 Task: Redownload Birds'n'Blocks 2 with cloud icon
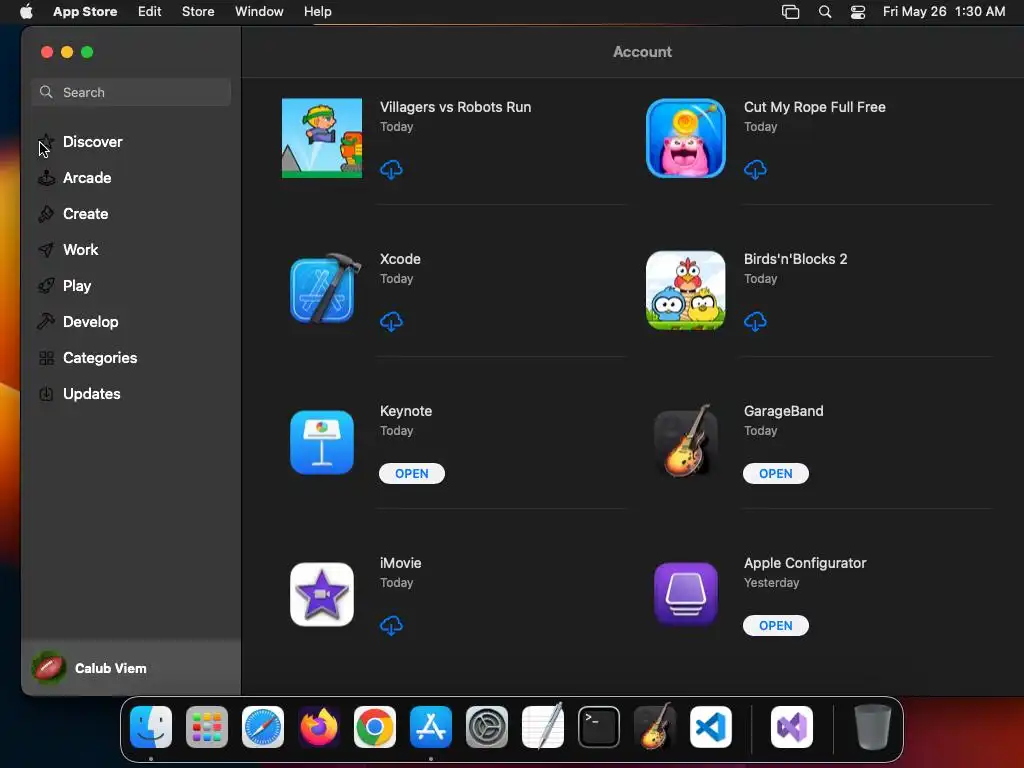point(755,321)
